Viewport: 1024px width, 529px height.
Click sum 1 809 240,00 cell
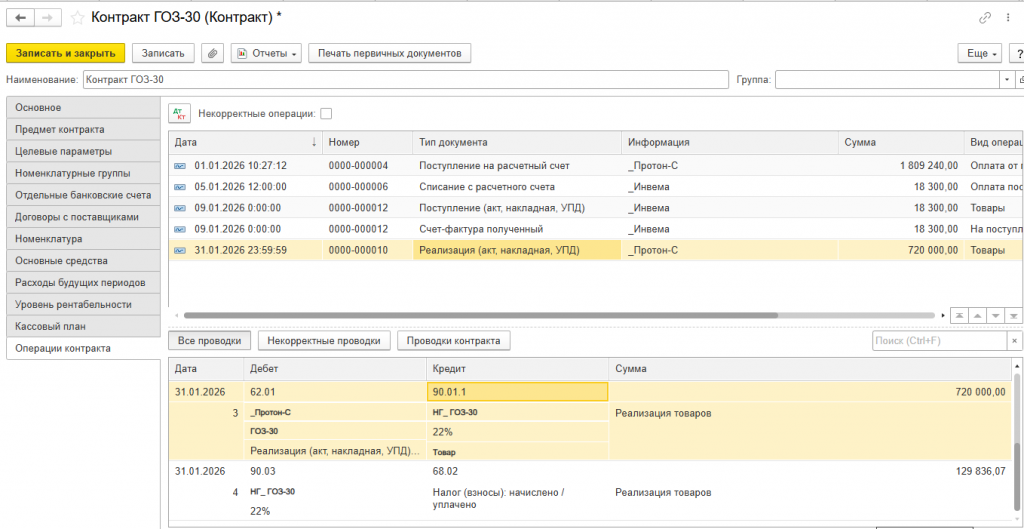click(901, 166)
